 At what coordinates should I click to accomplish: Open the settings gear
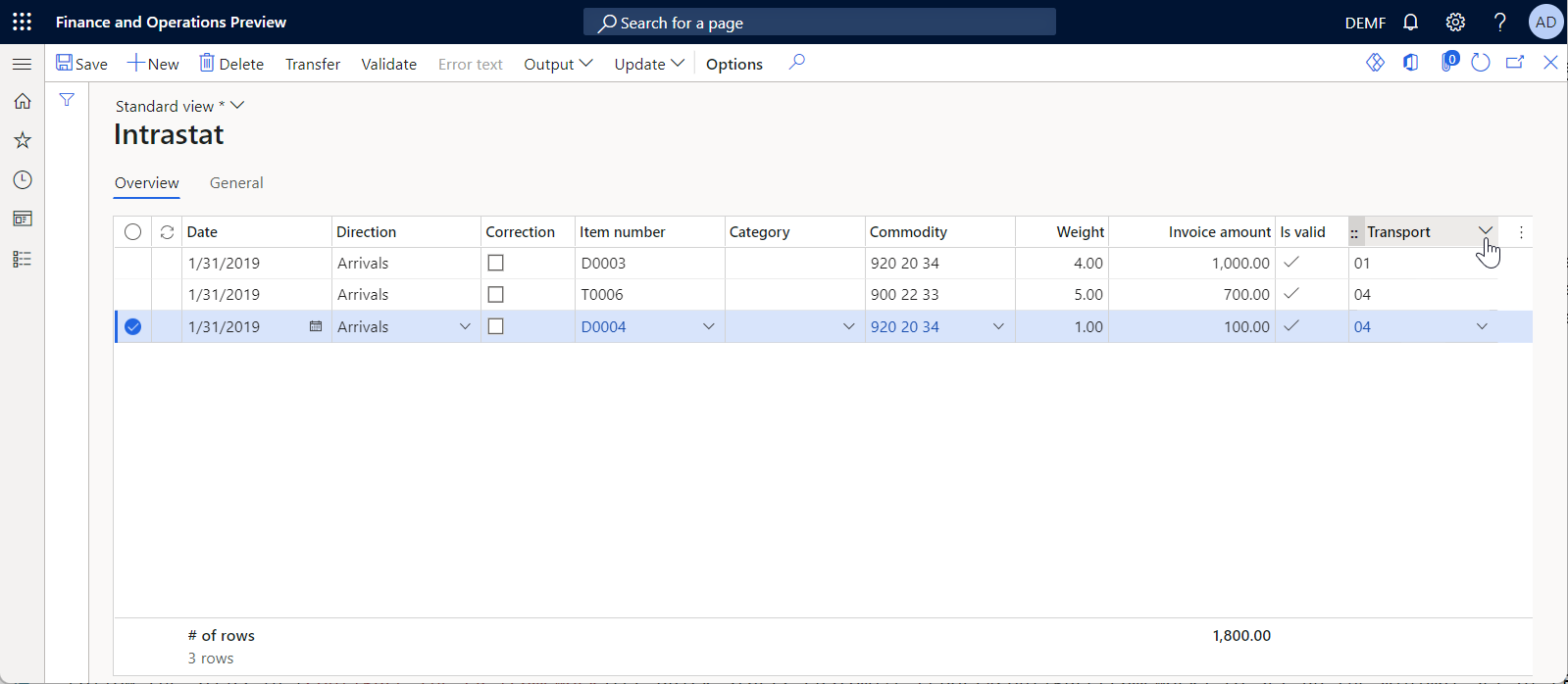(1455, 22)
